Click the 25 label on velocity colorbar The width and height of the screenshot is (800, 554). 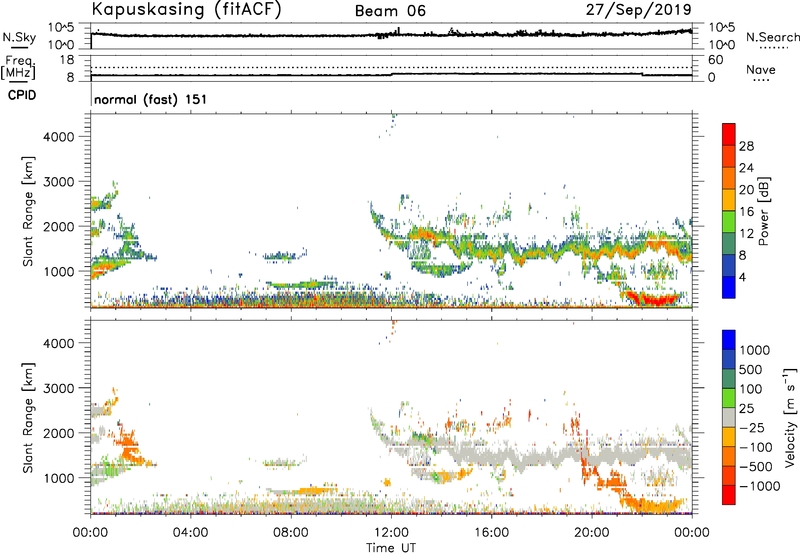pyautogui.click(x=747, y=408)
